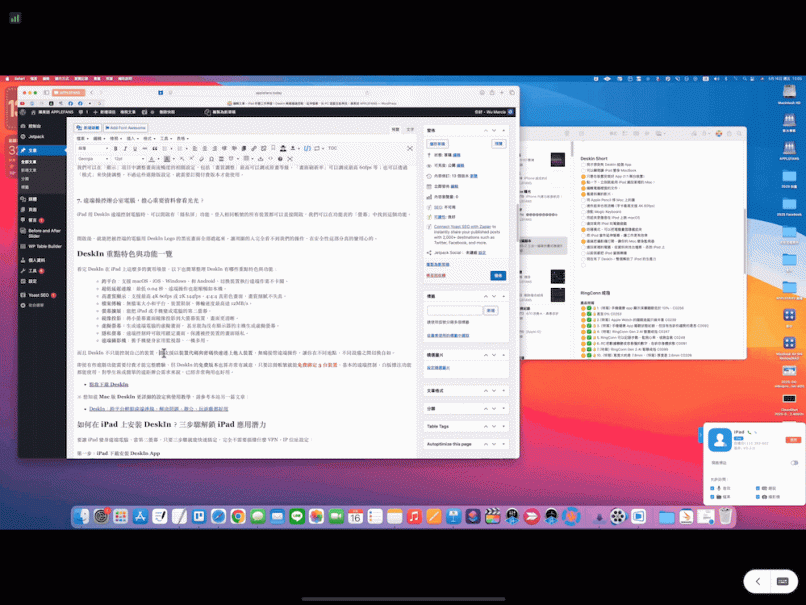806x605 pixels.
Task: Click the keyboard icon at bottom right
Action: [x=782, y=581]
